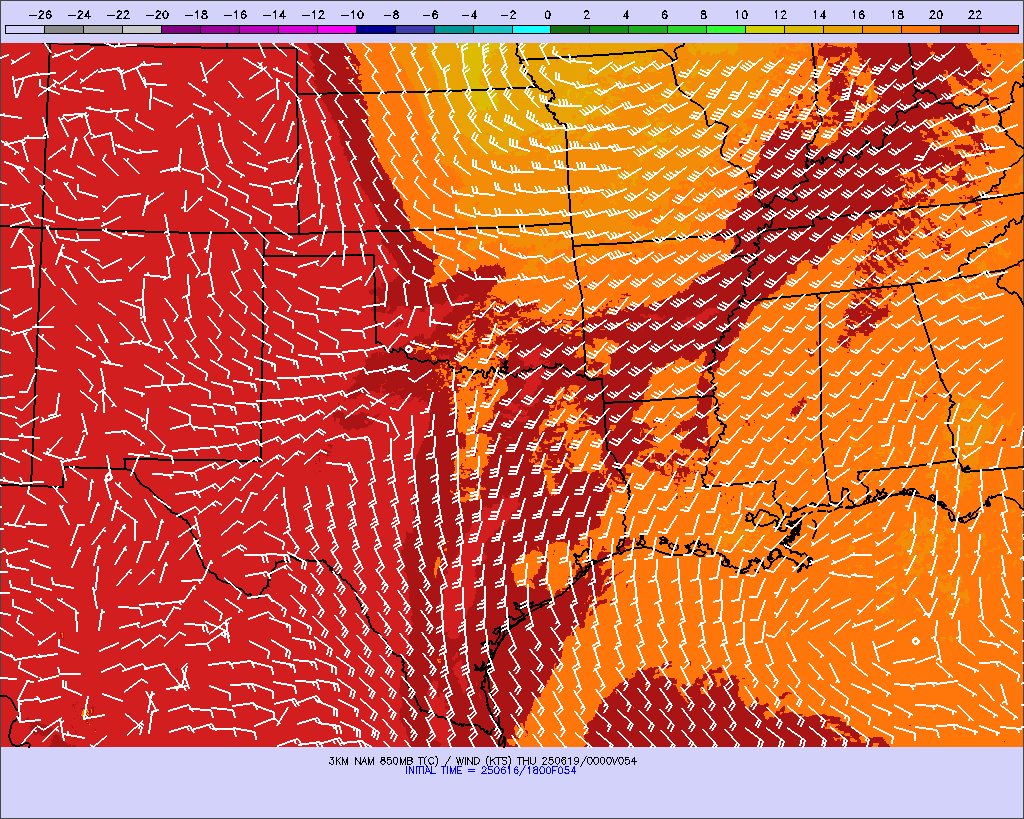This screenshot has height=819, width=1024.
Task: Click the -10 scale label
Action: pos(353,14)
